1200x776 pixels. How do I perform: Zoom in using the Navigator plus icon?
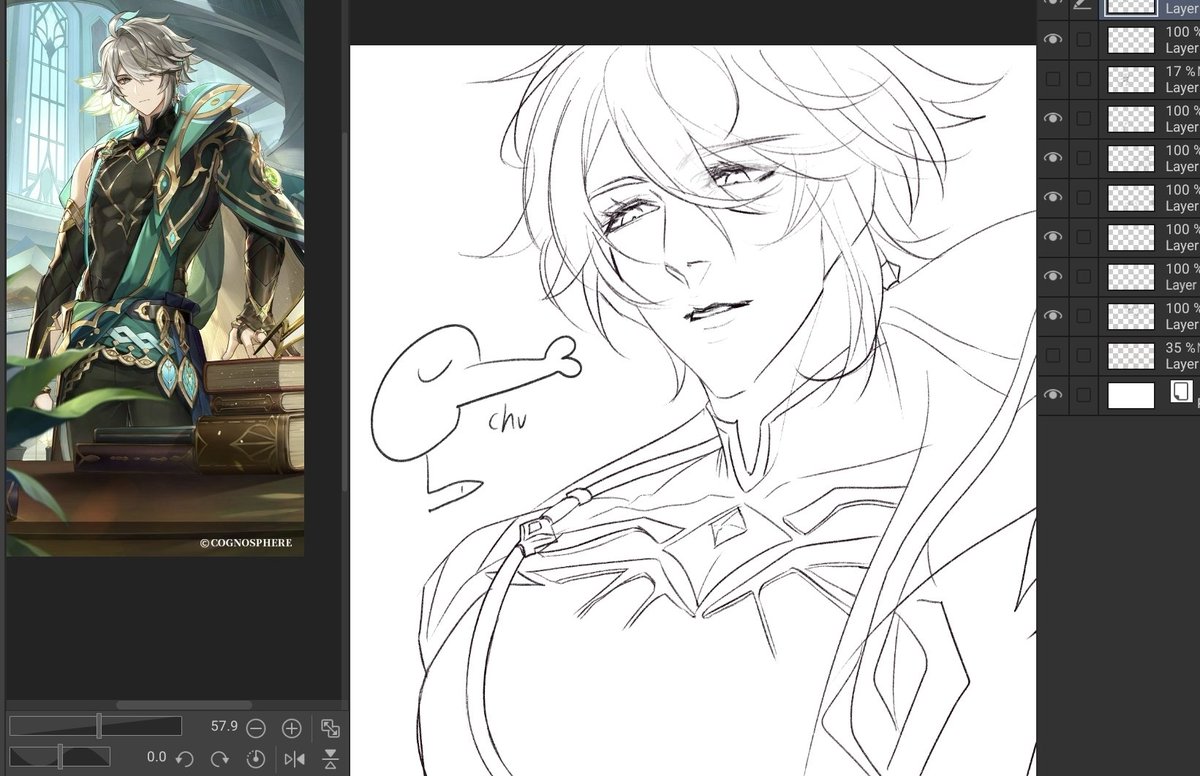(291, 728)
